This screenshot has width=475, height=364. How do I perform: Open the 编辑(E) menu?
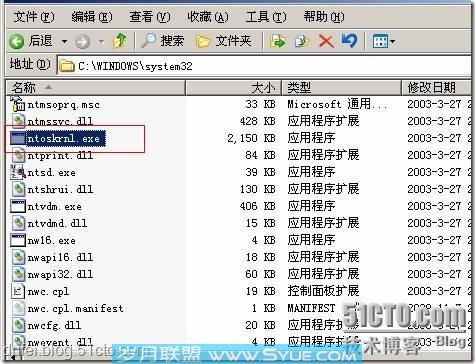click(x=92, y=17)
